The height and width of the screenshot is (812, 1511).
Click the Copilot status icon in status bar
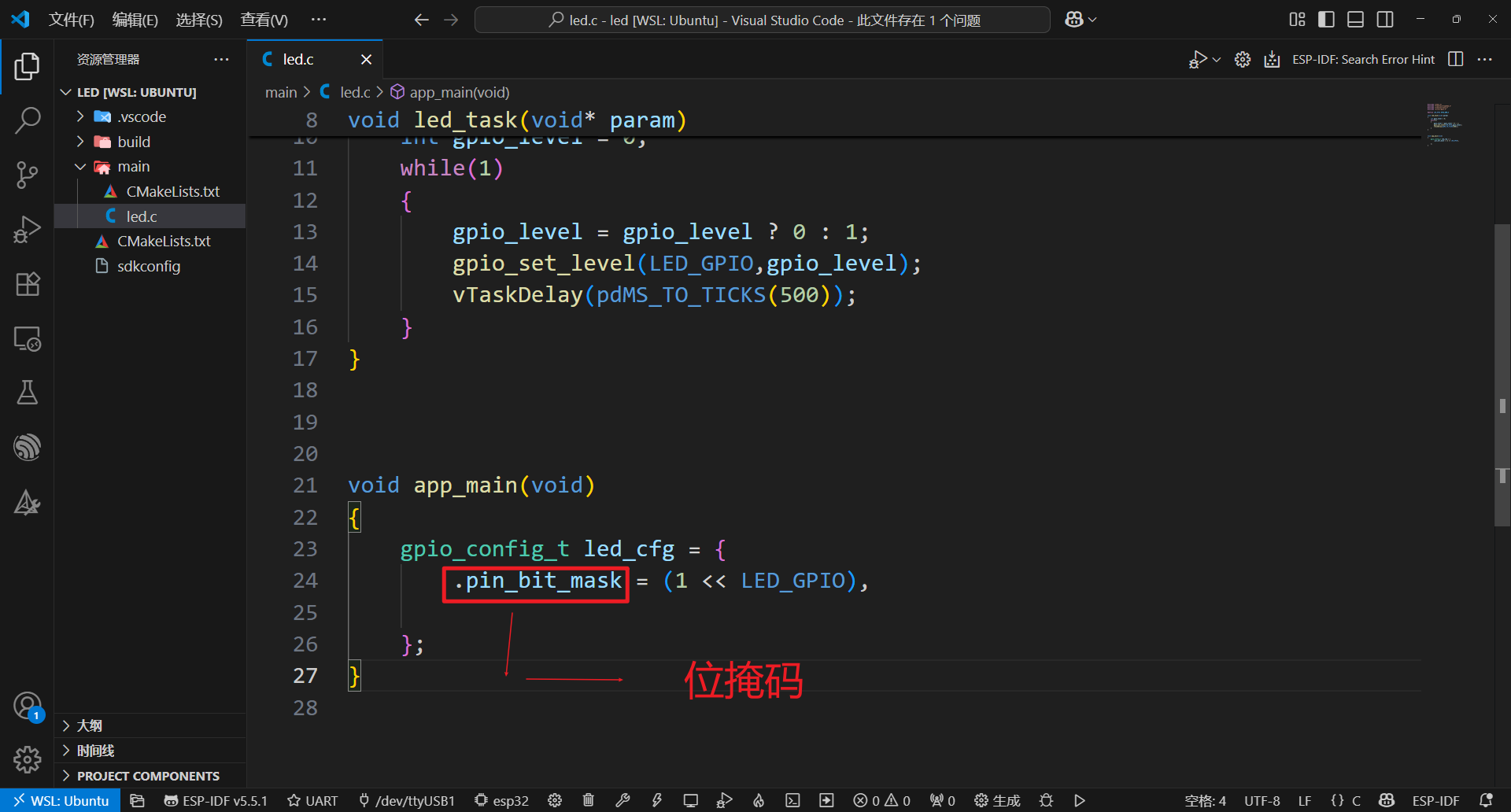click(x=1387, y=800)
